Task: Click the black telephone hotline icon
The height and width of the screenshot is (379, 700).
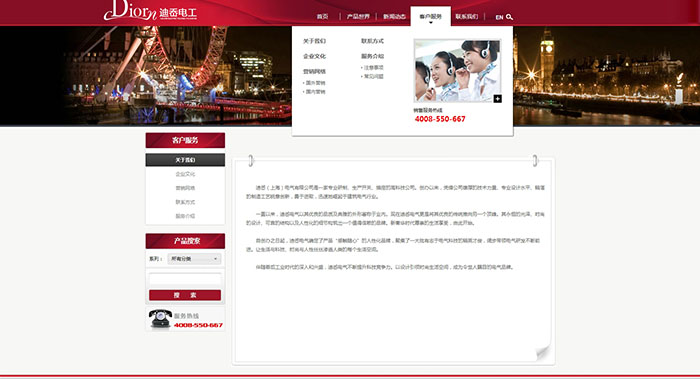Action: pos(160,319)
